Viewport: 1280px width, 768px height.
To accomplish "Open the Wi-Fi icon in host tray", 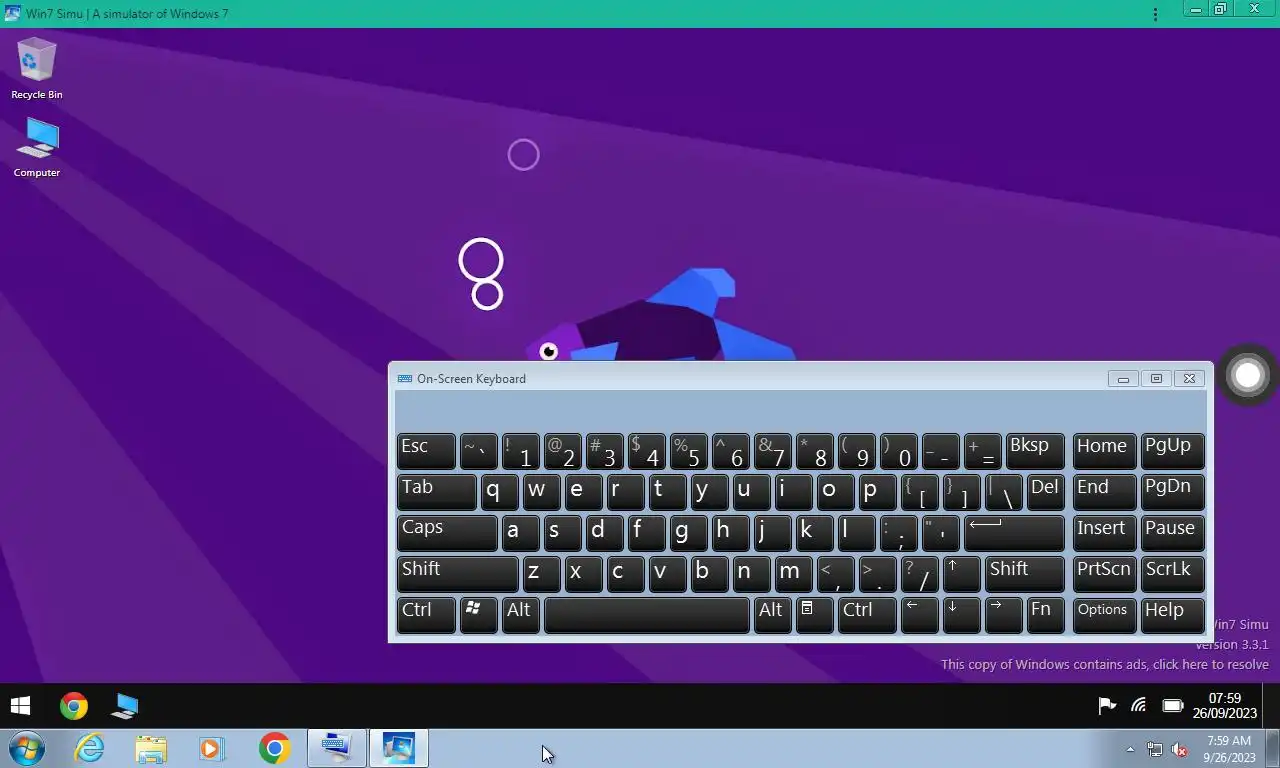I will coord(1138,706).
